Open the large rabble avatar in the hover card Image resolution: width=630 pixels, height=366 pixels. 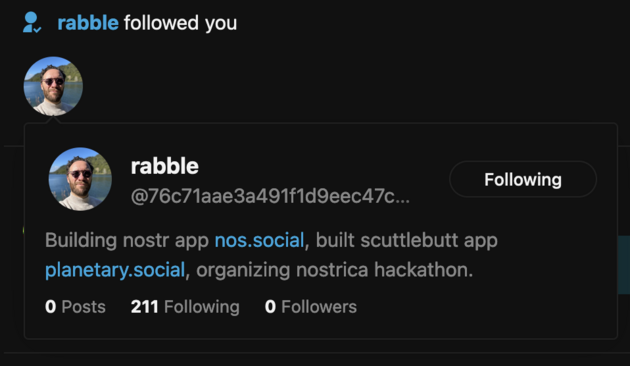(80, 179)
